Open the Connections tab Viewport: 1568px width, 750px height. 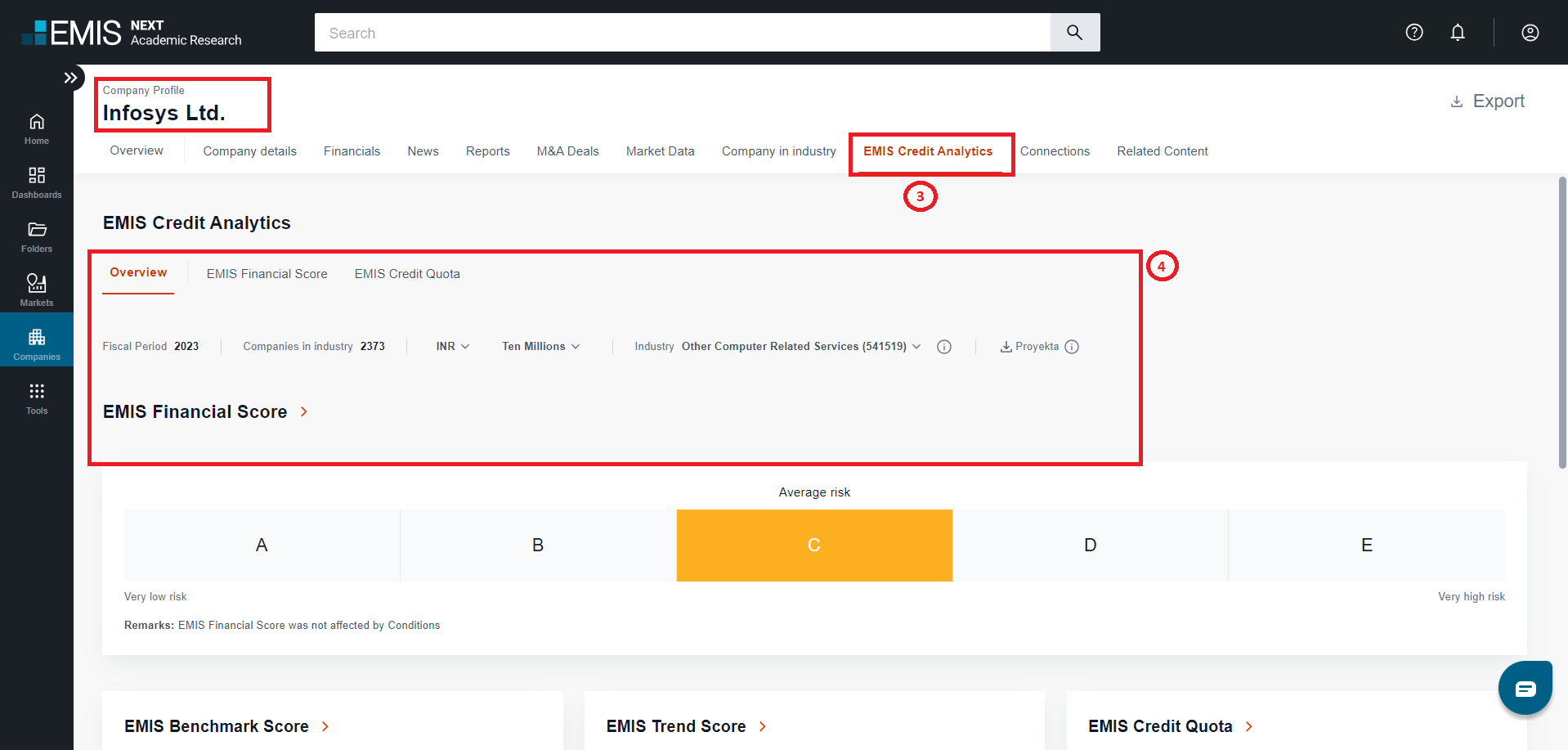coord(1055,151)
